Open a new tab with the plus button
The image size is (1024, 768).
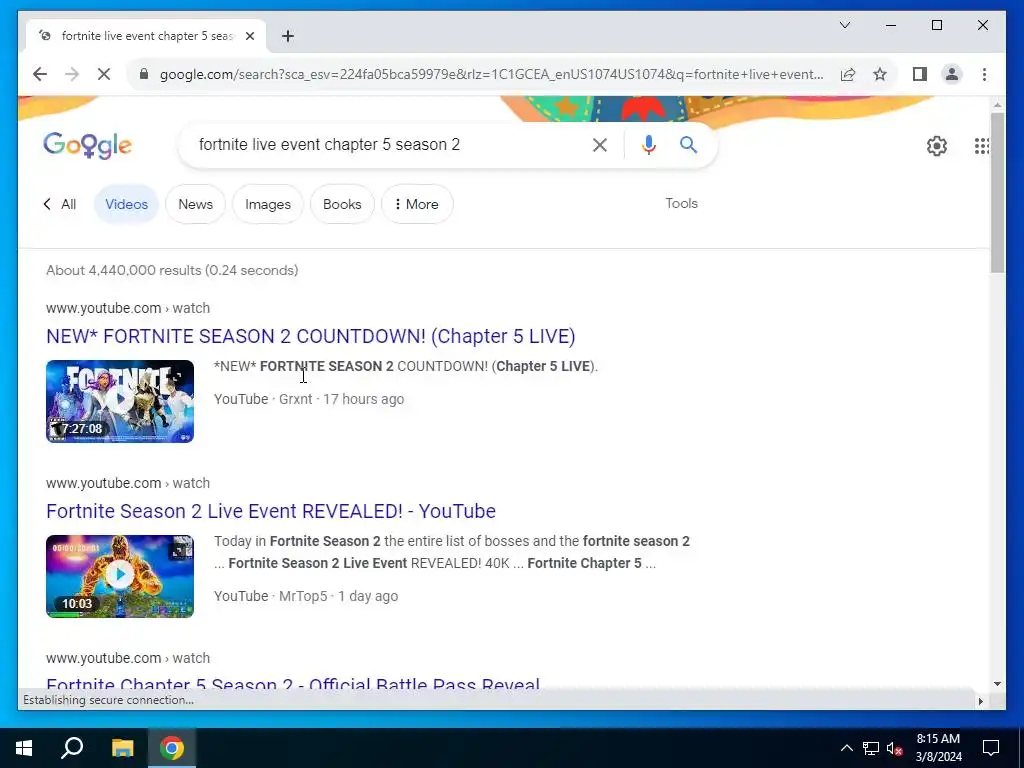288,36
